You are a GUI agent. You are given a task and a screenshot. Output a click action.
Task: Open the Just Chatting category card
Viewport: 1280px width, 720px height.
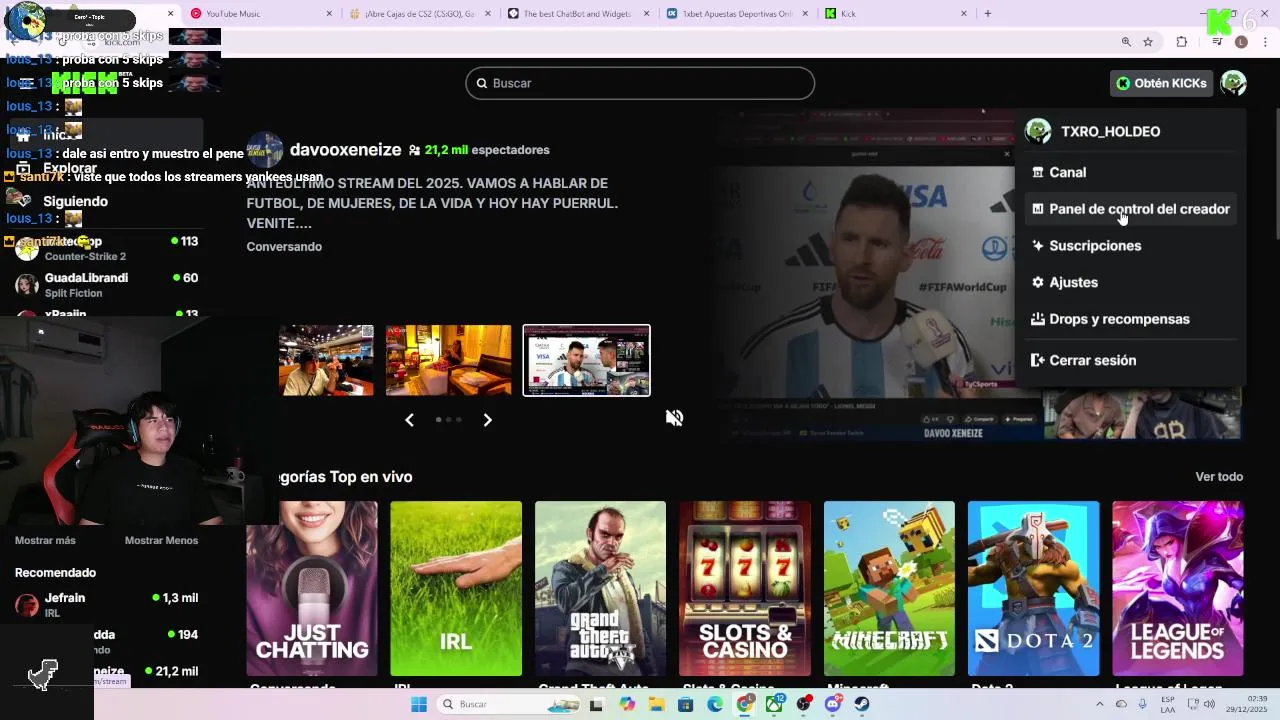click(312, 588)
